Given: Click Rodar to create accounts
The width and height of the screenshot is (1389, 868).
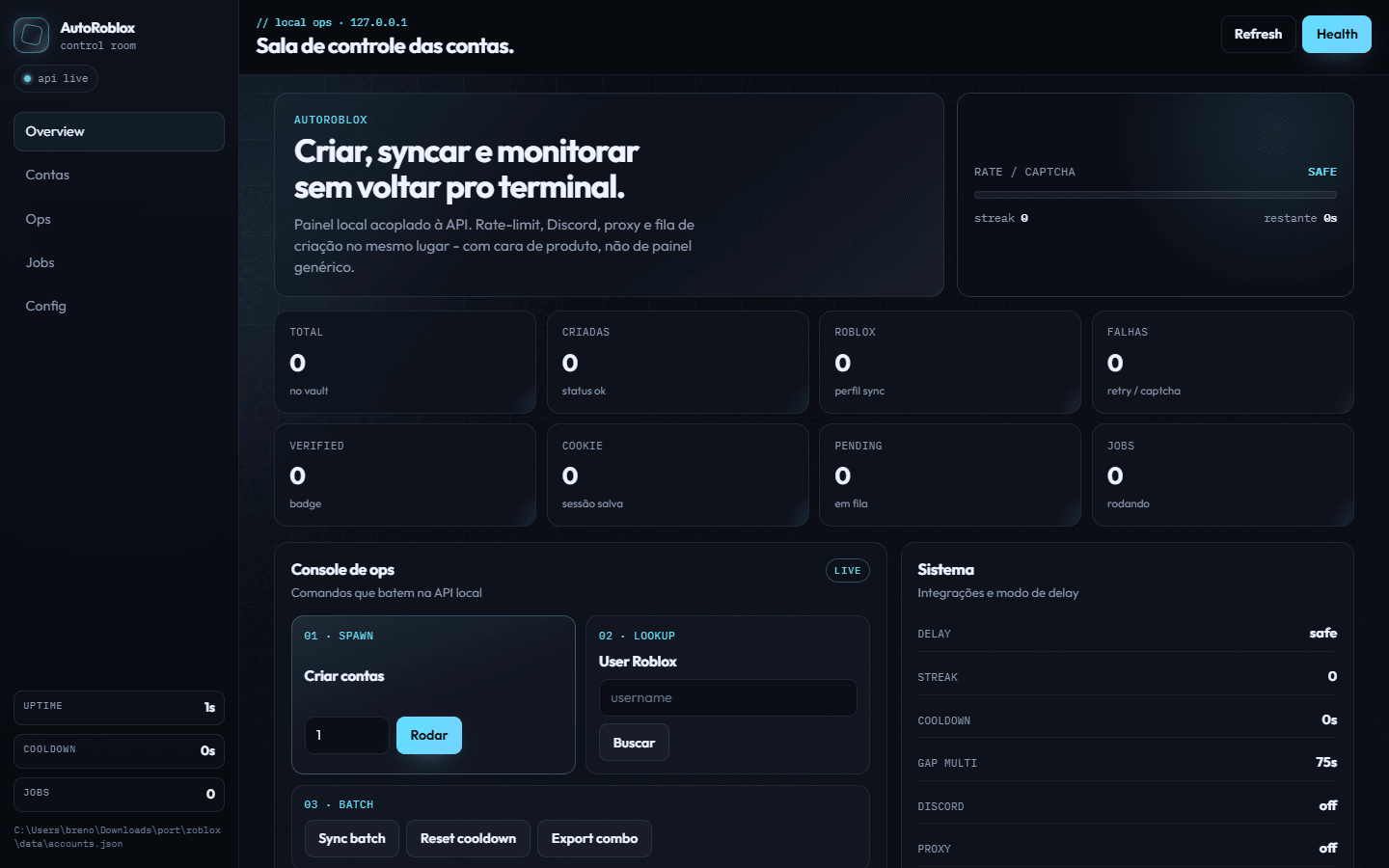Looking at the screenshot, I should click(x=429, y=735).
